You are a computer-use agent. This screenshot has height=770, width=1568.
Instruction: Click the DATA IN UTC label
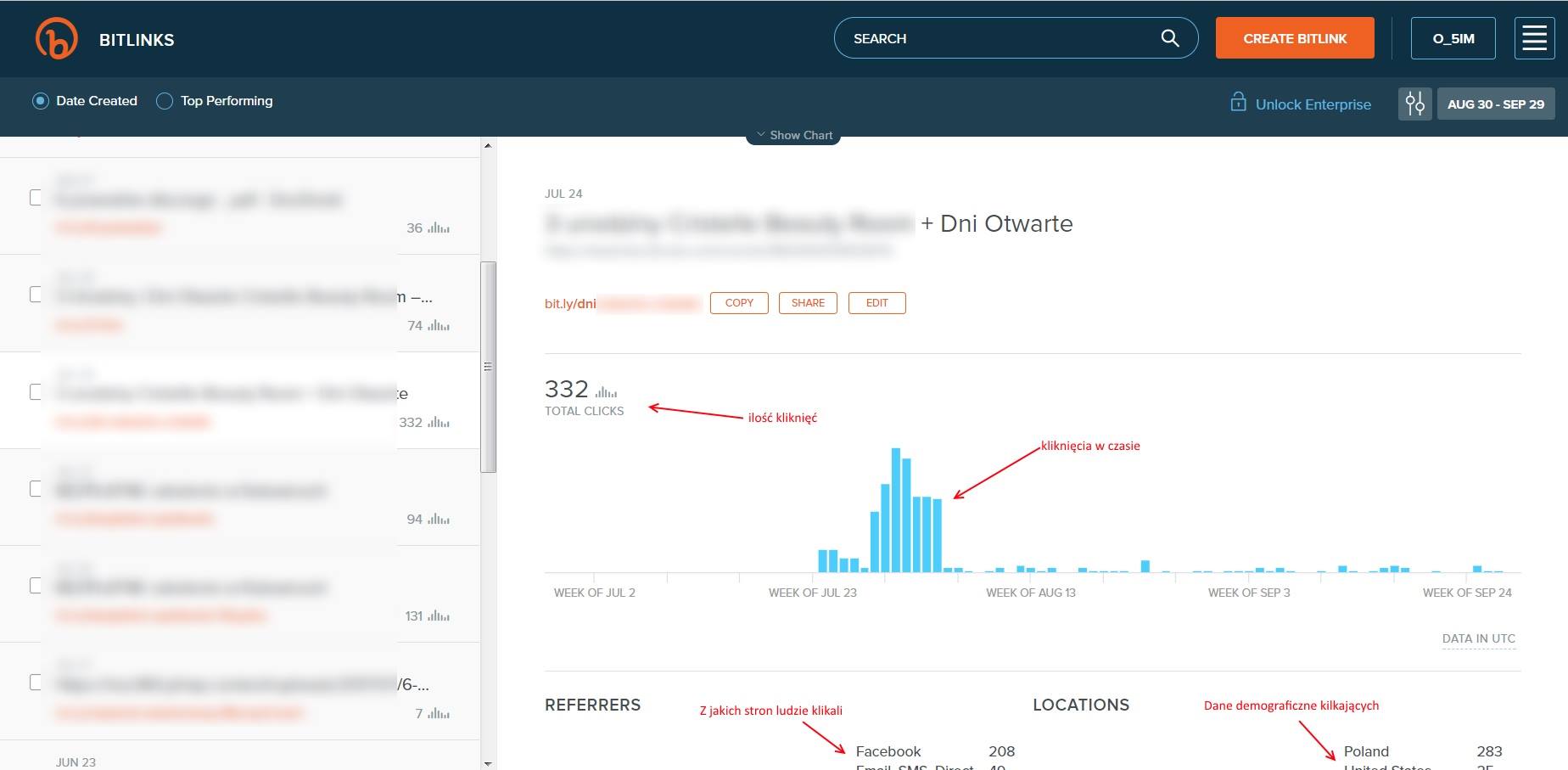[1478, 638]
